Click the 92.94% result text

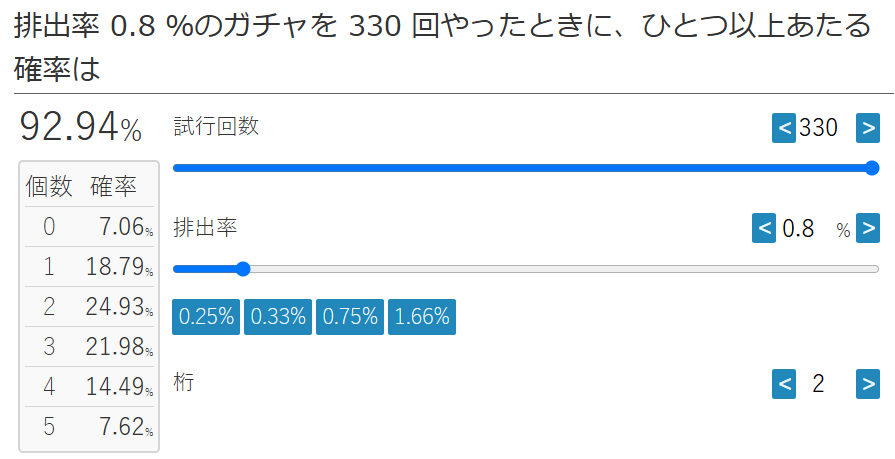click(80, 127)
